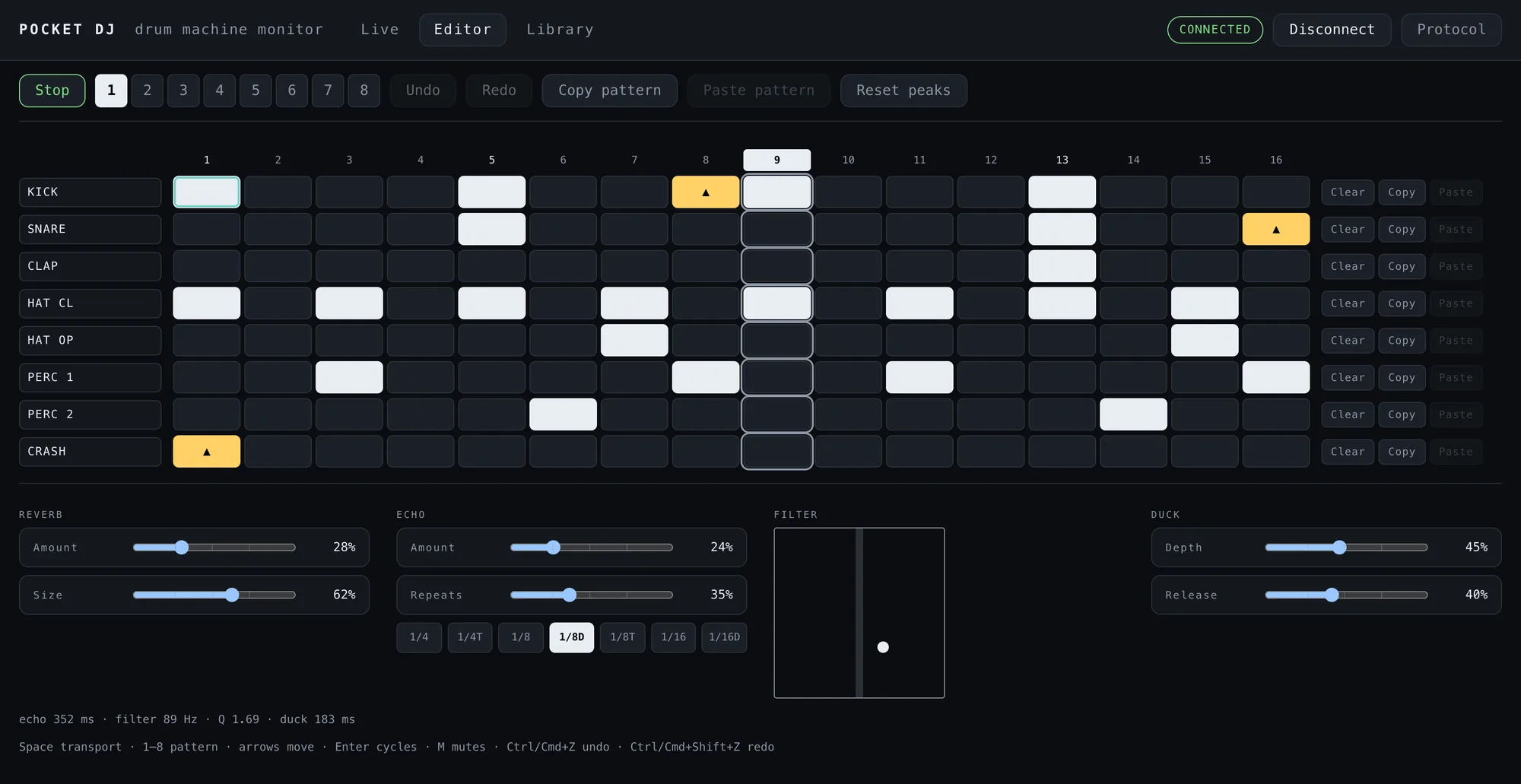Select echo division 1/8T

click(623, 637)
